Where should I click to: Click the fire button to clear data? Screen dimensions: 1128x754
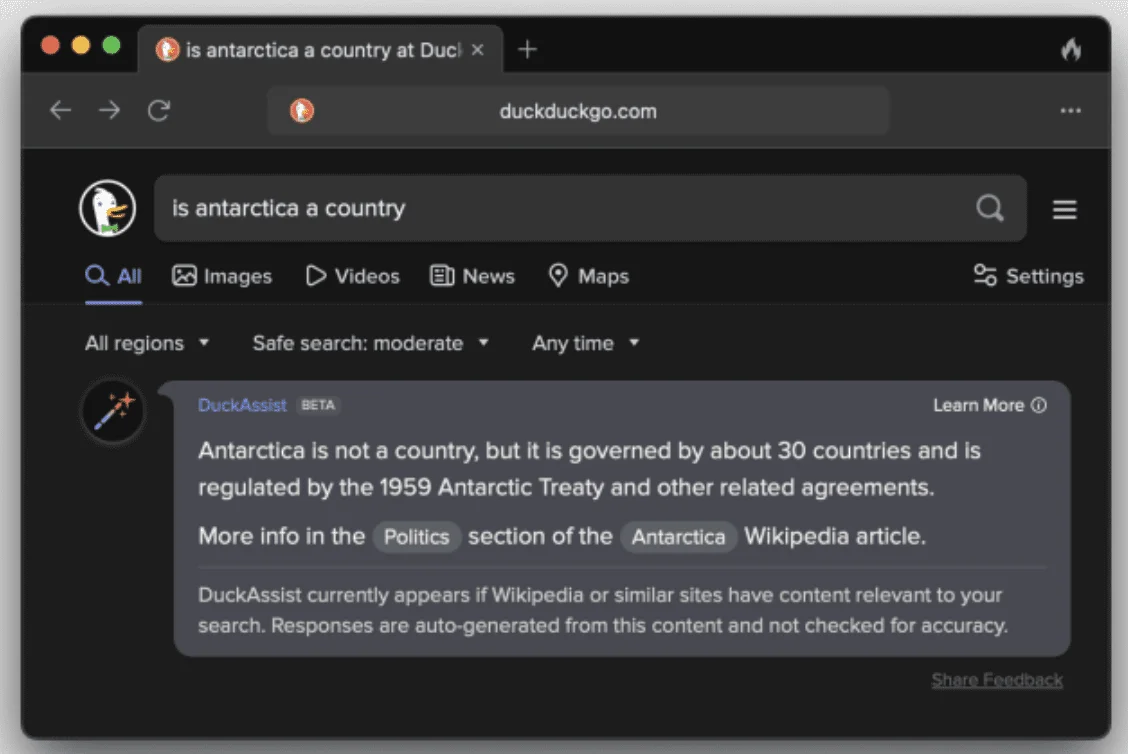[1071, 49]
